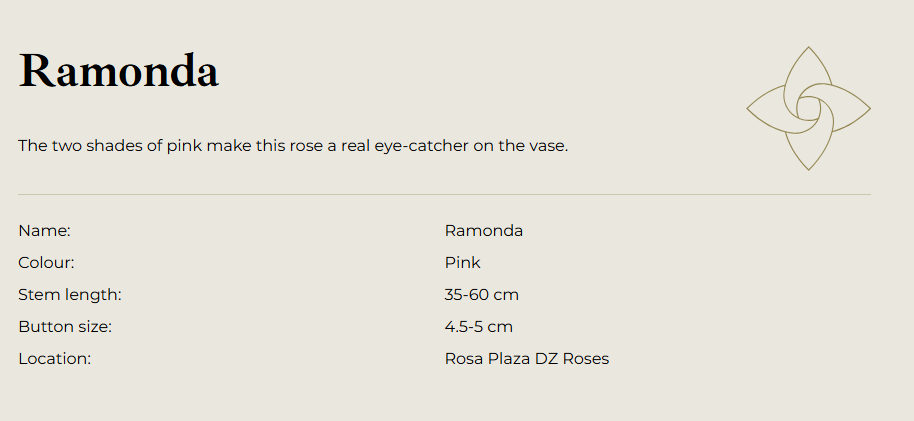Click the horizontal divider line below the description

click(444, 194)
